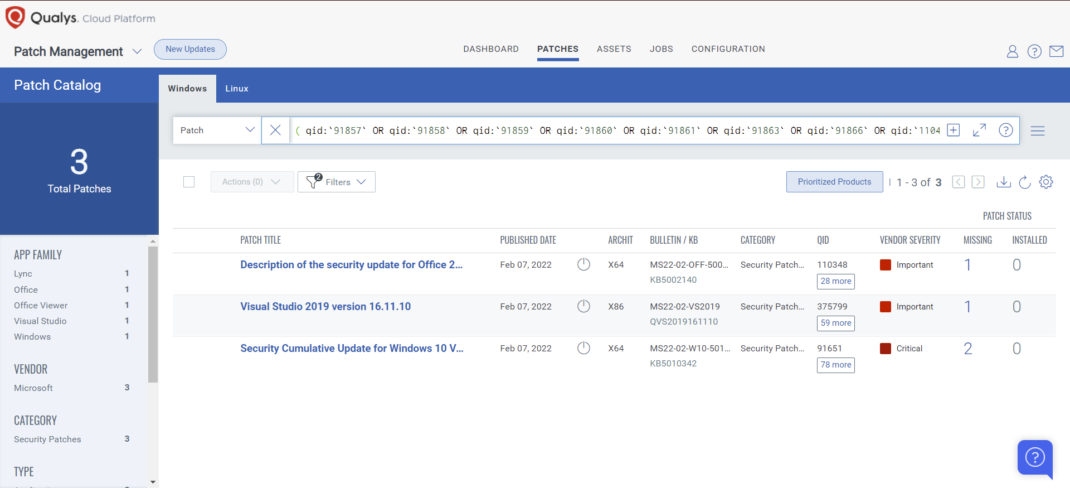
Task: Click reboot icon for Office update row
Action: click(583, 265)
